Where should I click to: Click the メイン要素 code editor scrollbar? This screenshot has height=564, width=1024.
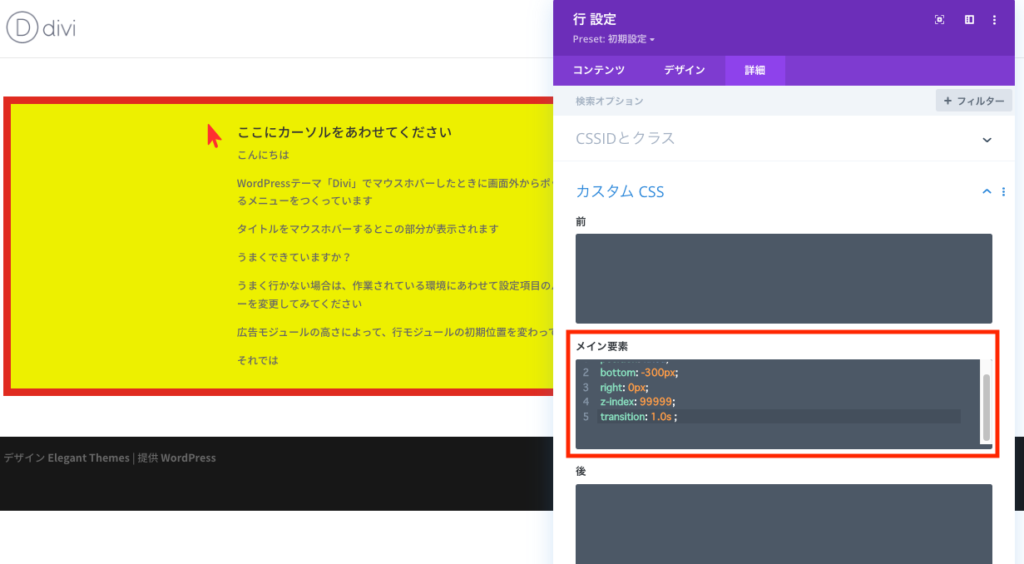point(986,407)
